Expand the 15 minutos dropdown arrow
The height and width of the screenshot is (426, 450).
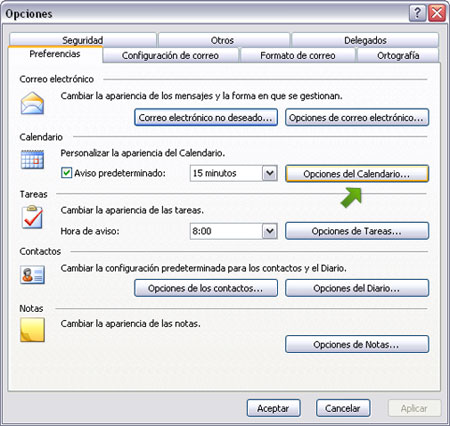[x=270, y=173]
